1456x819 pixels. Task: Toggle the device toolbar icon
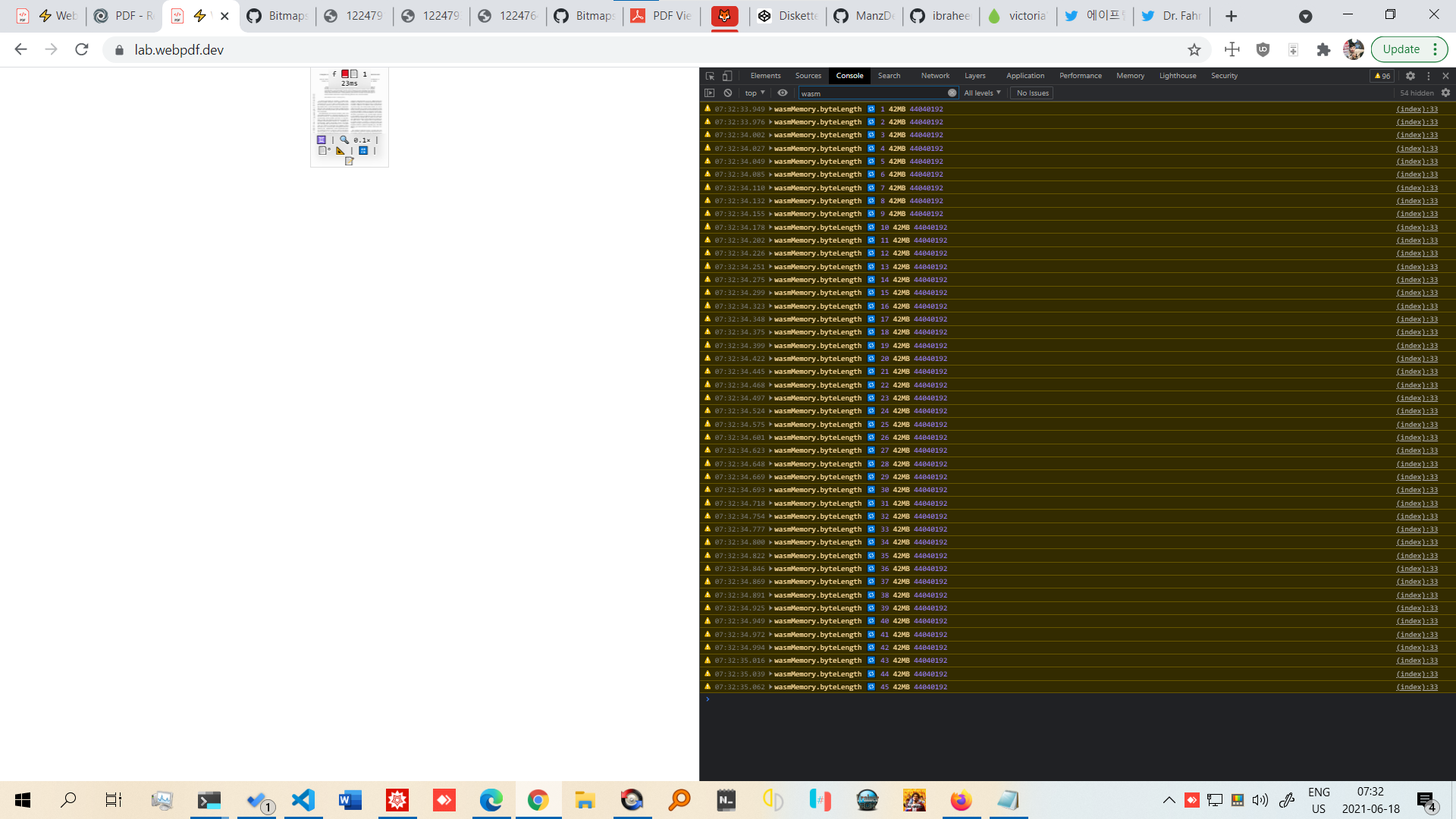[x=727, y=76]
